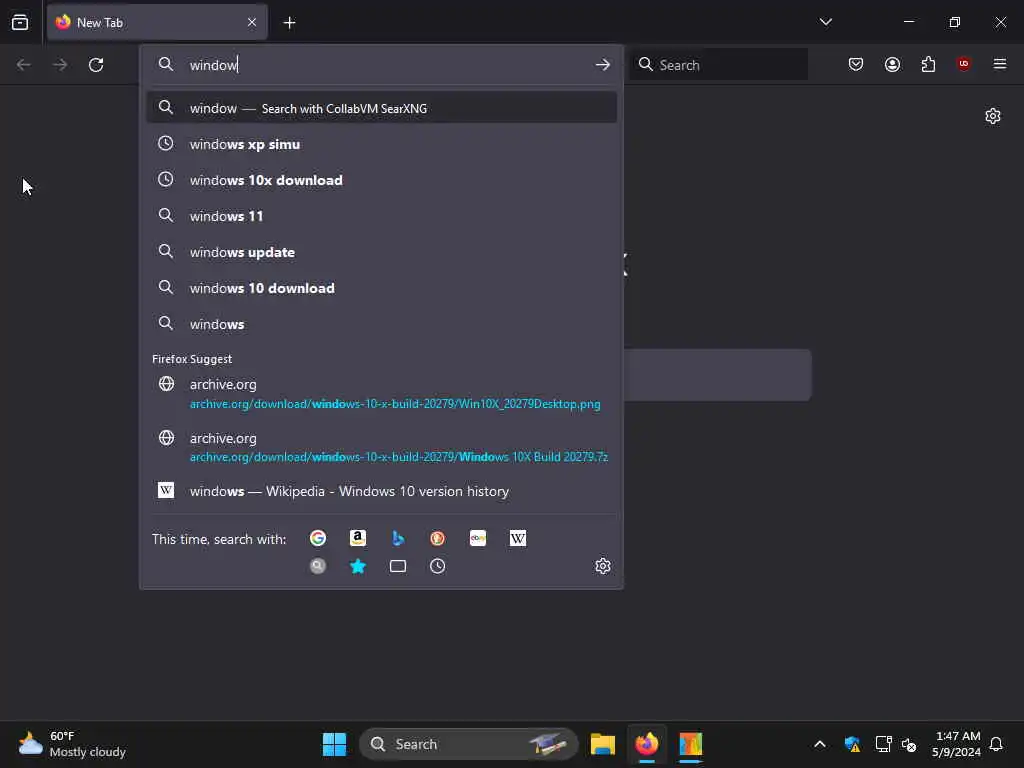The image size is (1024, 768).
Task: Click the address bar containing 'window'
Action: click(381, 65)
